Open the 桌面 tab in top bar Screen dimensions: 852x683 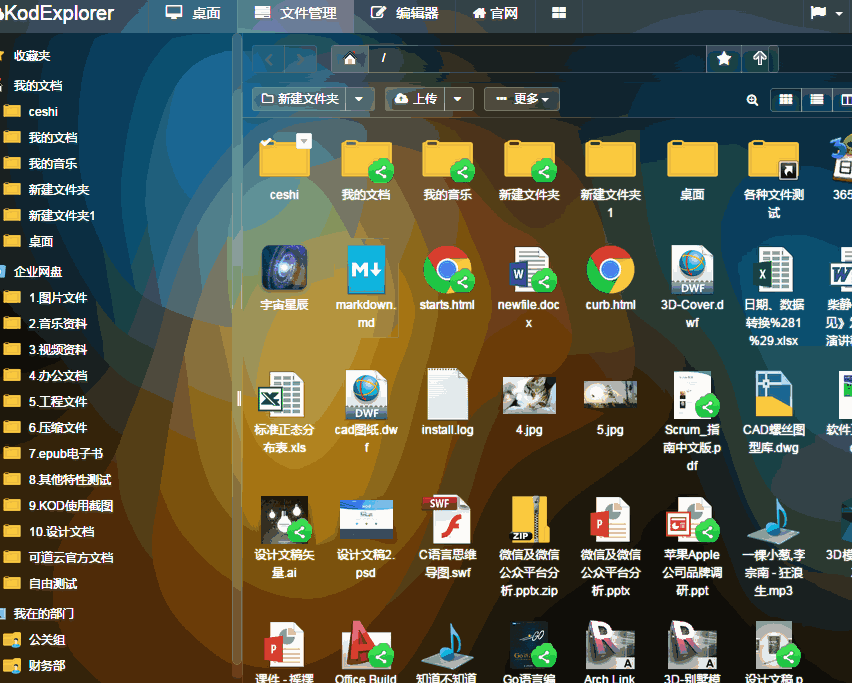(x=193, y=14)
